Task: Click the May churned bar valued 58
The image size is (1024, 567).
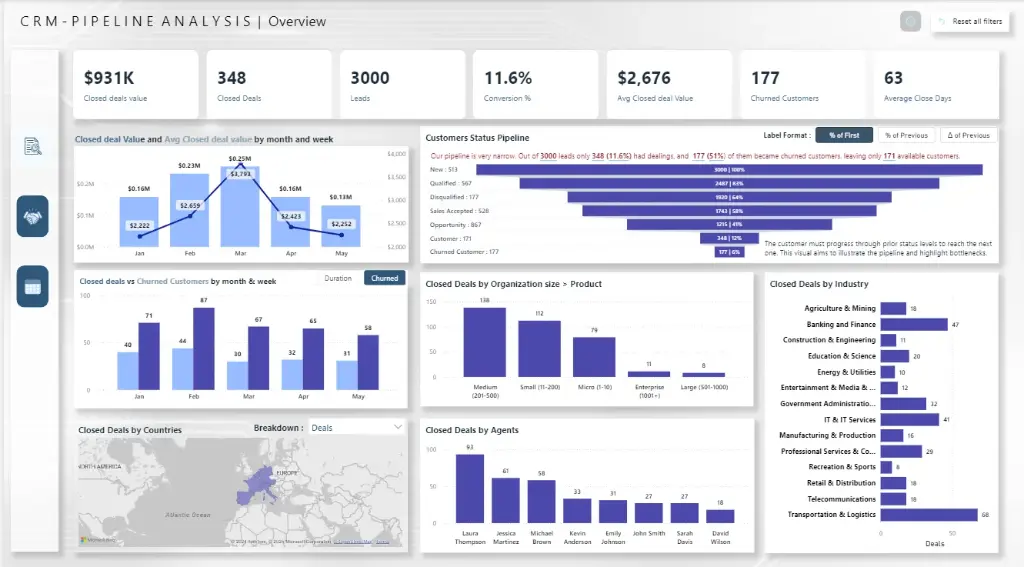Action: [368, 363]
